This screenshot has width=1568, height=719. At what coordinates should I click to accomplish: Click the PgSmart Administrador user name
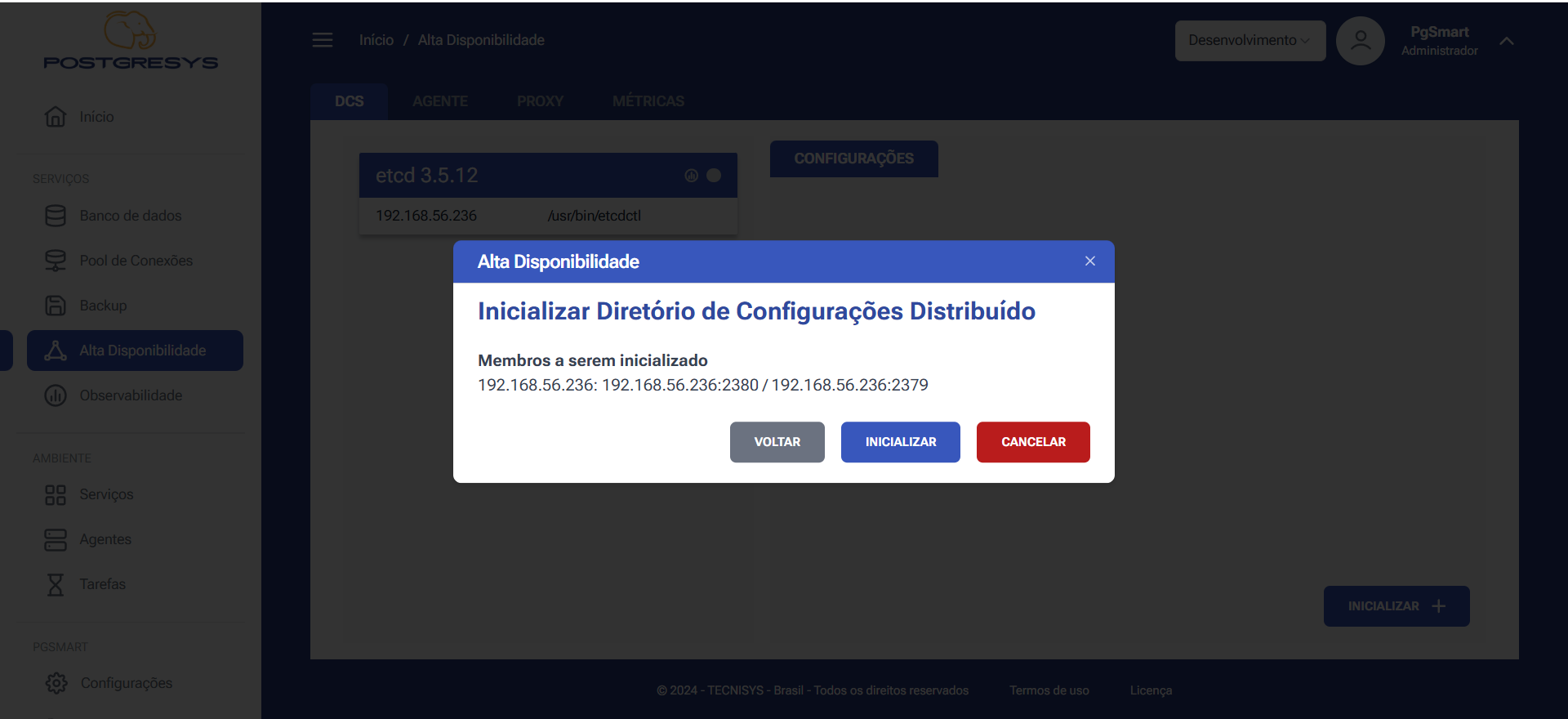[1440, 40]
